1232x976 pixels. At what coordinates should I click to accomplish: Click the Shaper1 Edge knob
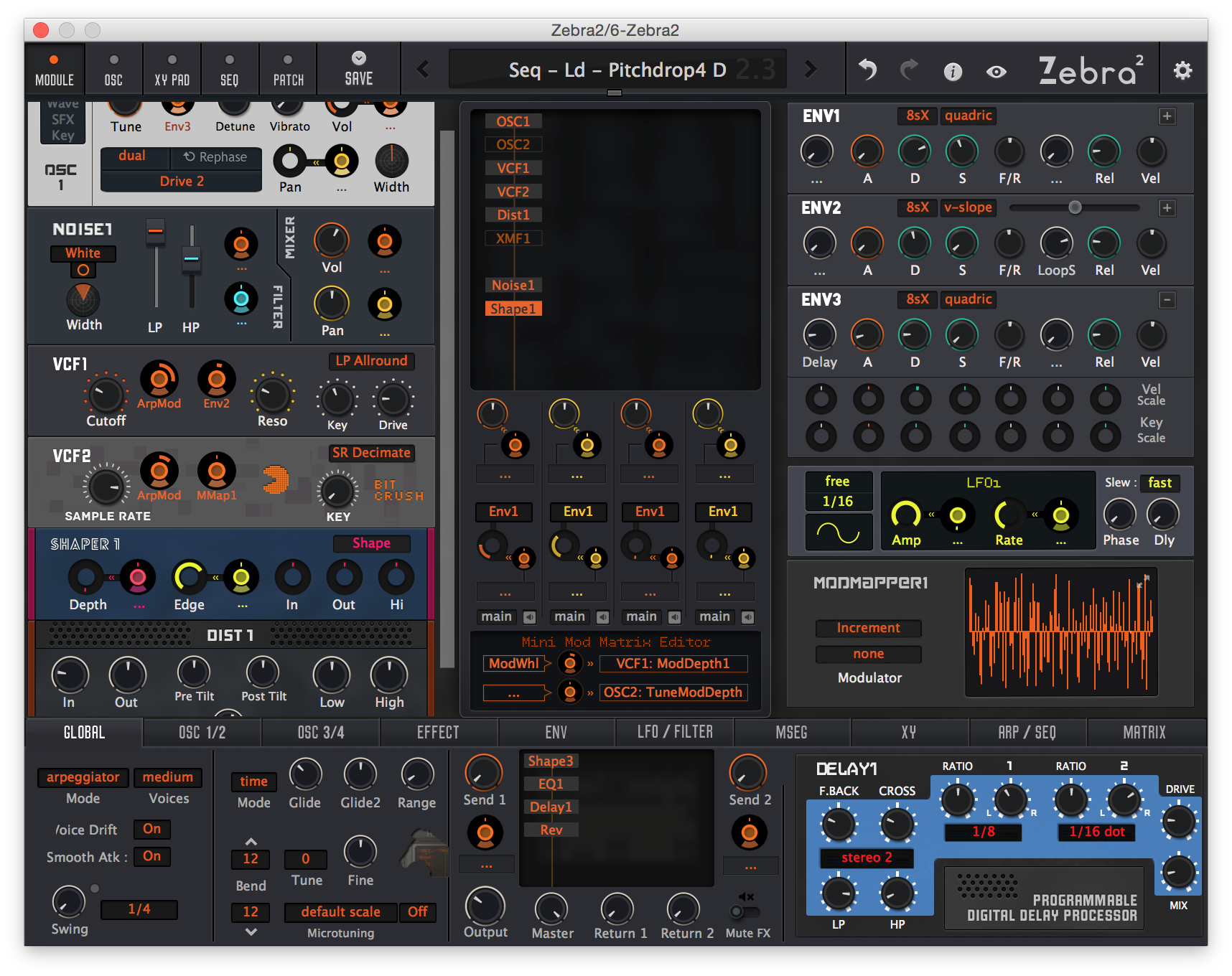190,577
